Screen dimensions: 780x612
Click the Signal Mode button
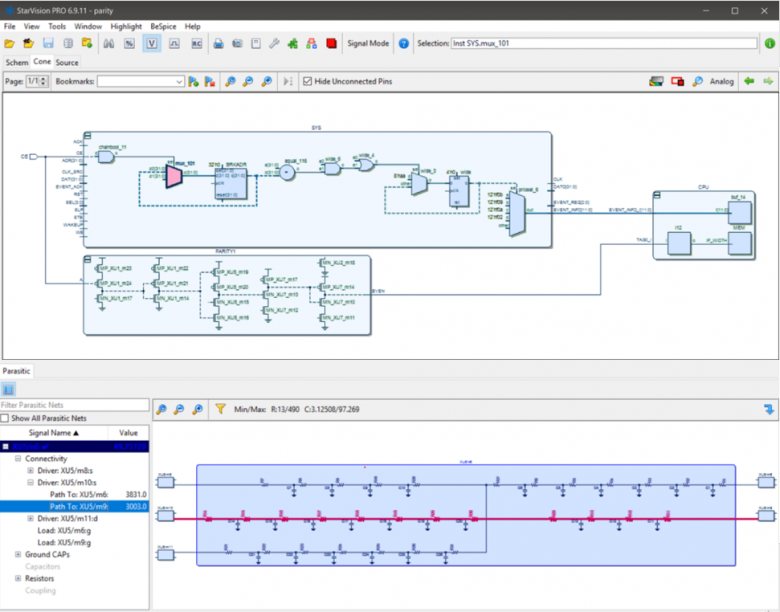368,44
